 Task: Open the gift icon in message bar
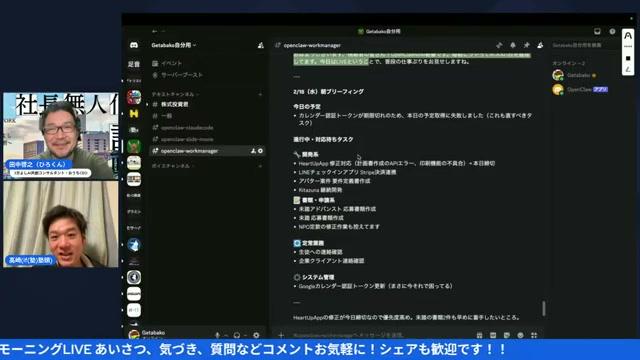tap(479, 335)
